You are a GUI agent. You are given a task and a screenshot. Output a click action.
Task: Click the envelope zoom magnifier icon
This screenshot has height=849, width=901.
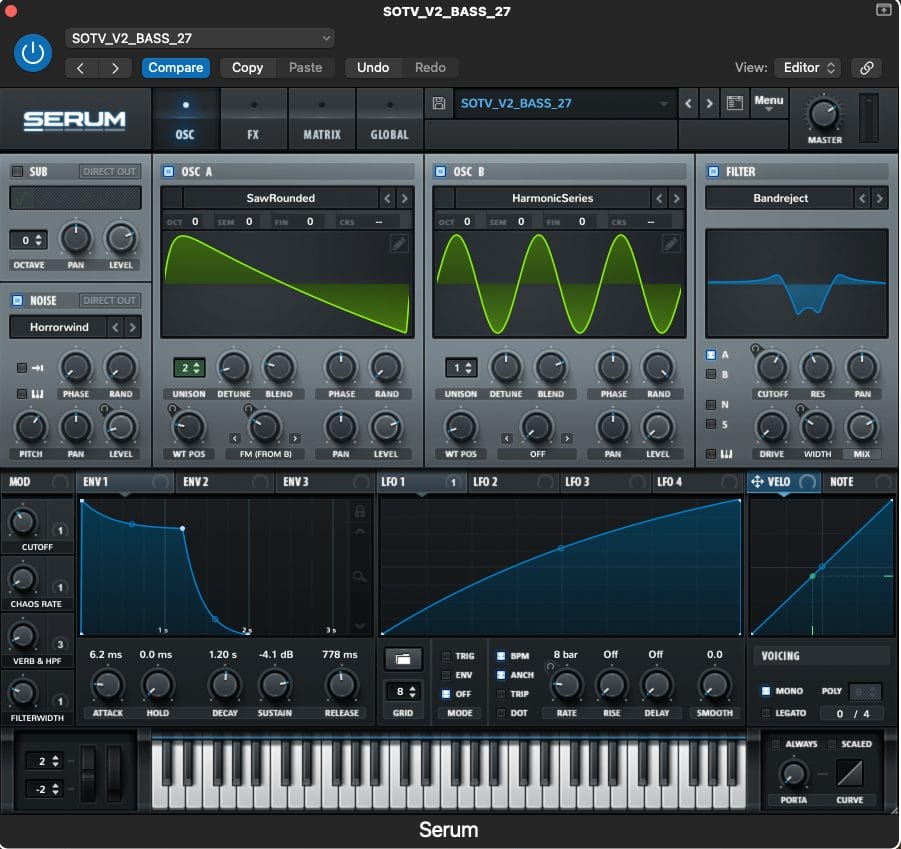click(x=360, y=576)
